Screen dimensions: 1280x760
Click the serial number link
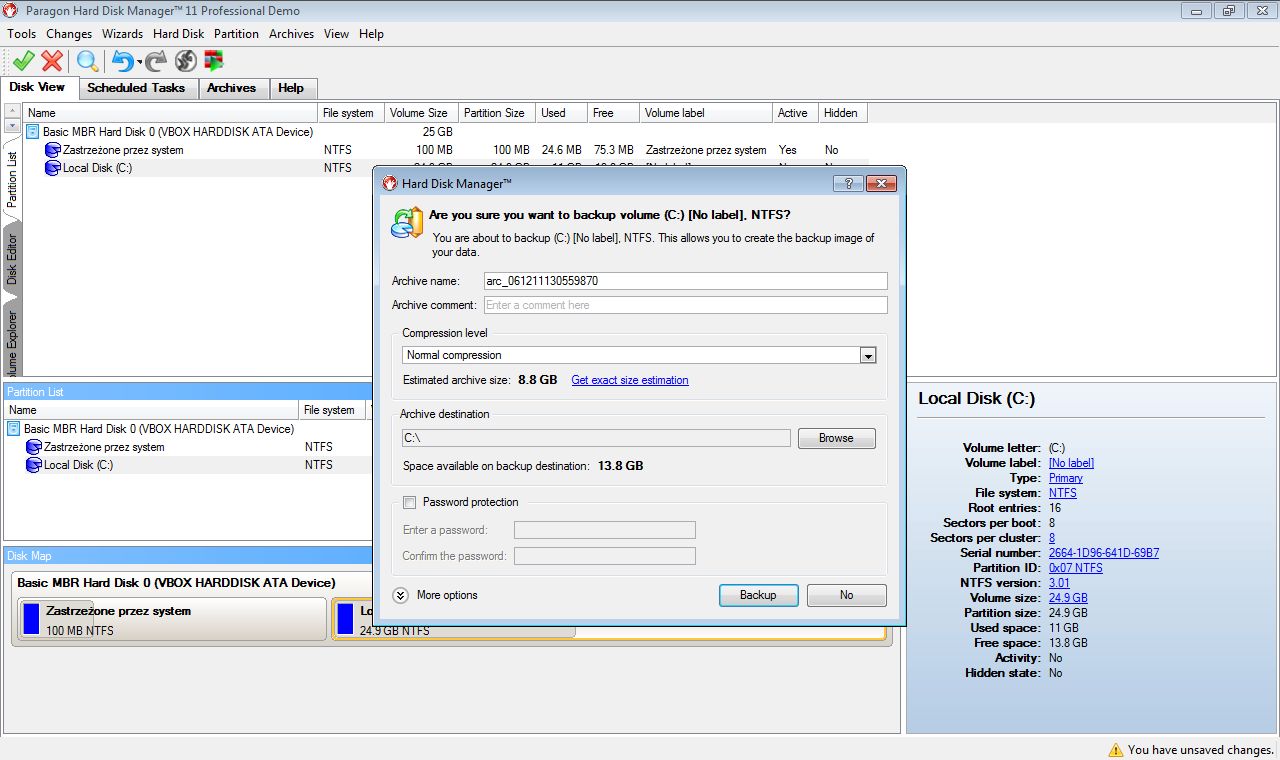pos(1104,553)
